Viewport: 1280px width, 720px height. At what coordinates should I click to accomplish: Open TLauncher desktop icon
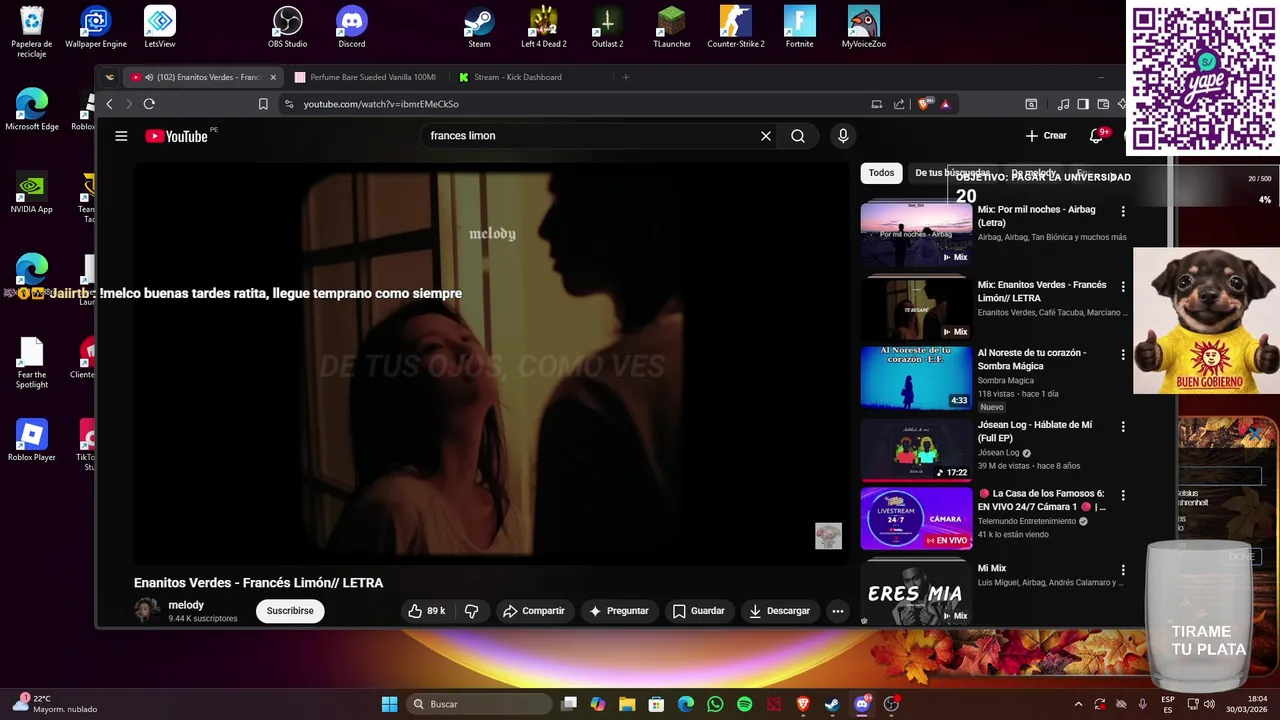coord(672,27)
